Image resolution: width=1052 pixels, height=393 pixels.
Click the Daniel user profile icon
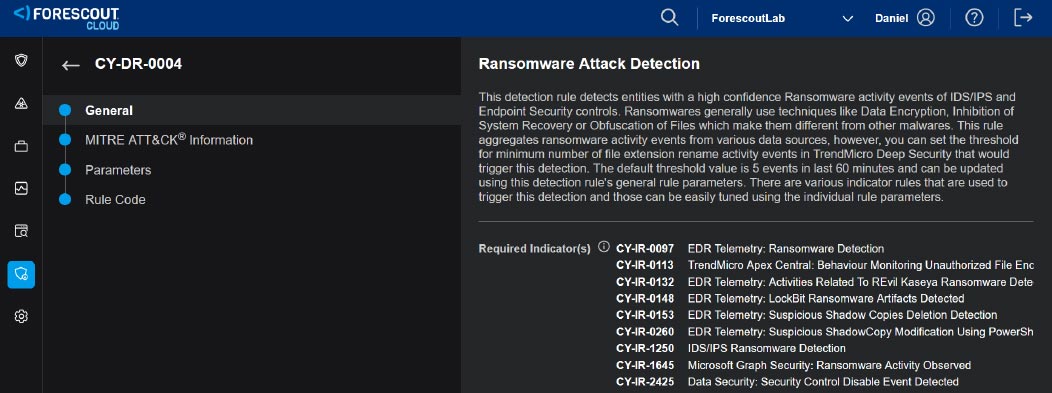click(926, 18)
